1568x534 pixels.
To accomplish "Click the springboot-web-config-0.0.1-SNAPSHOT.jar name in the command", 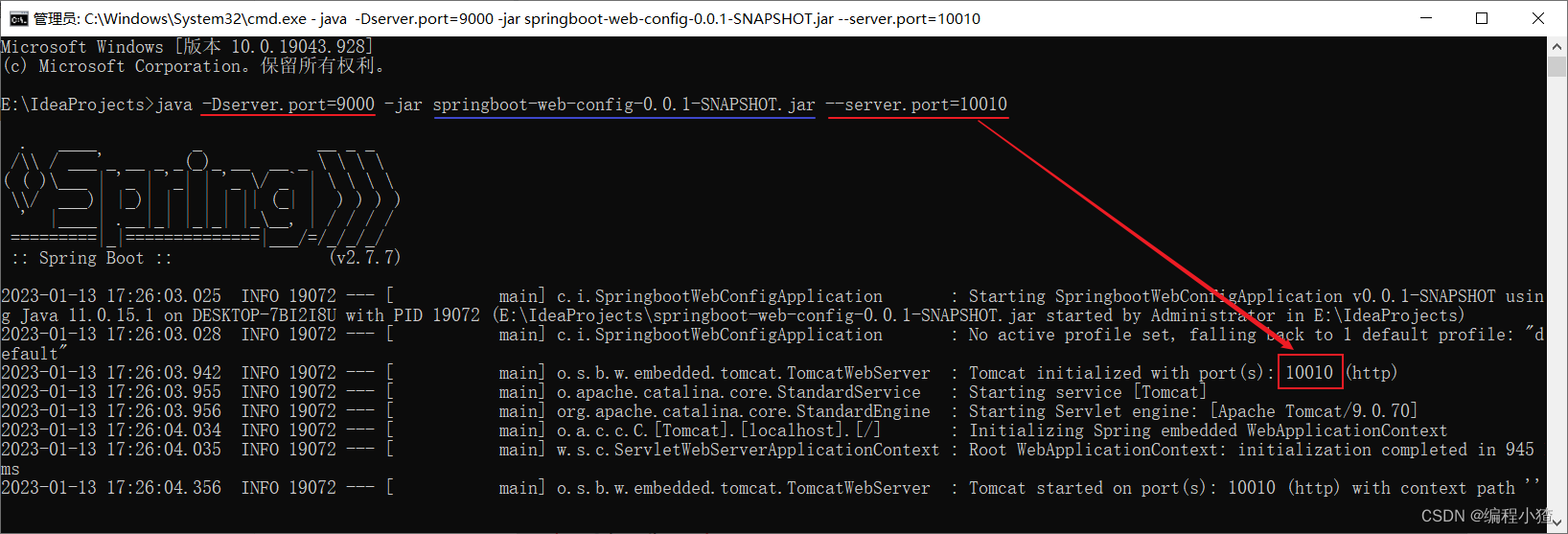I will coord(624,104).
